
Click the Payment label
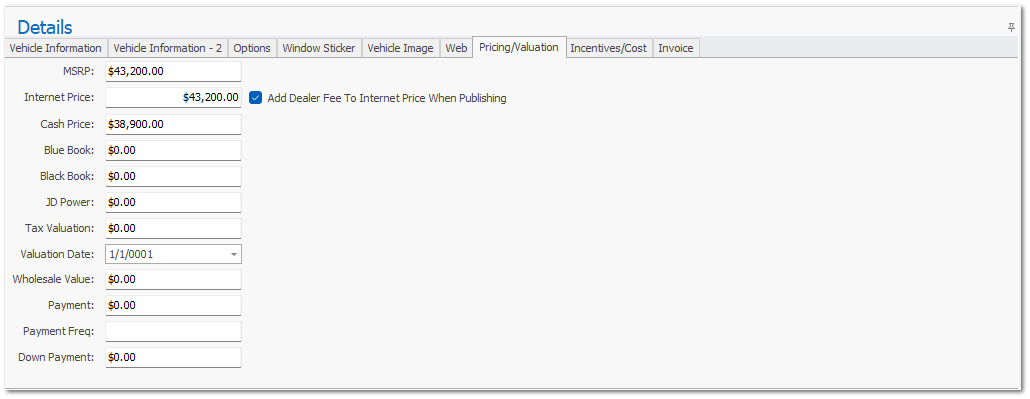pos(72,306)
